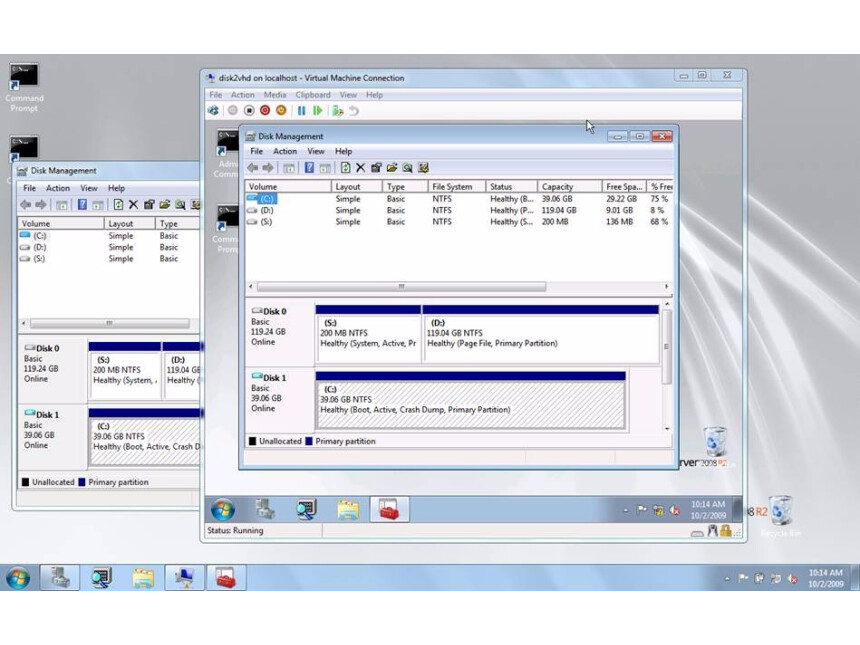
Task: Click blue Help icon in guest Disk Management toolbar
Action: pos(310,168)
